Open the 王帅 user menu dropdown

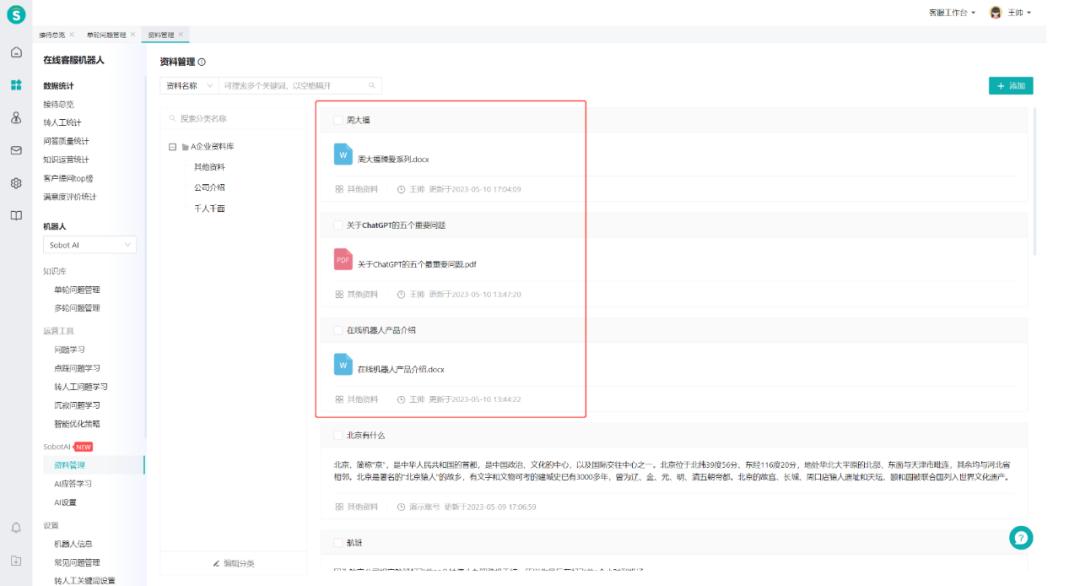tap(1019, 12)
